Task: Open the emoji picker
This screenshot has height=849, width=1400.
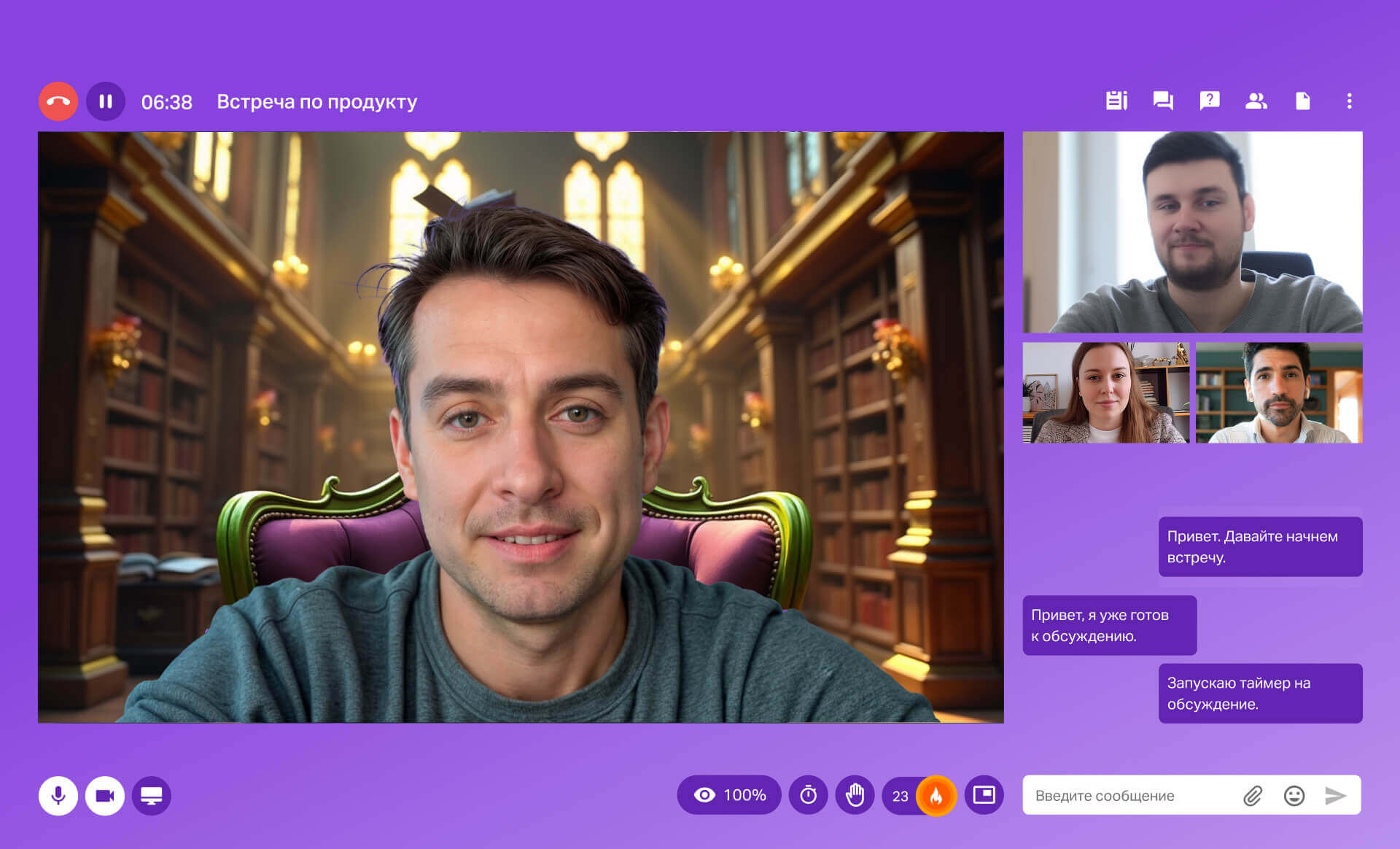Action: (1294, 795)
